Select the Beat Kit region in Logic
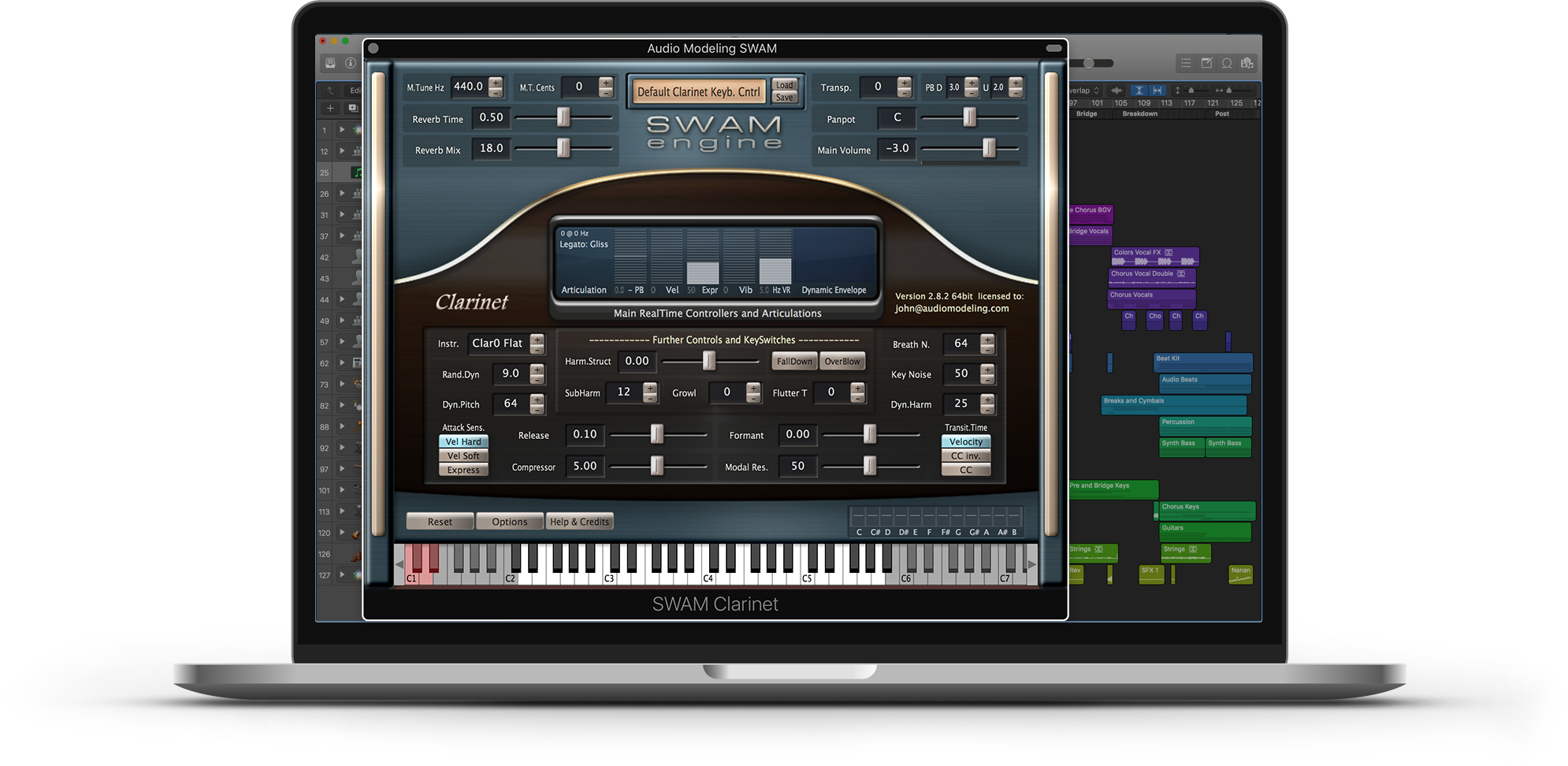 coord(1203,363)
